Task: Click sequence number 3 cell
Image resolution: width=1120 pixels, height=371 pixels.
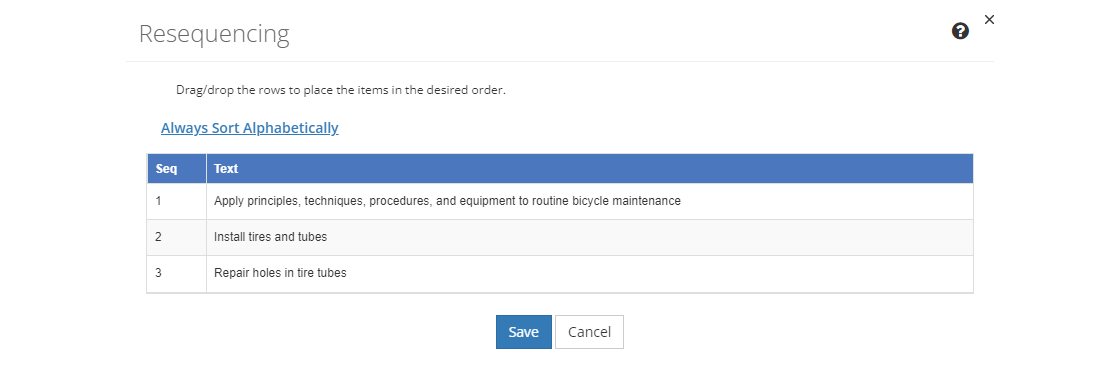Action: point(176,274)
